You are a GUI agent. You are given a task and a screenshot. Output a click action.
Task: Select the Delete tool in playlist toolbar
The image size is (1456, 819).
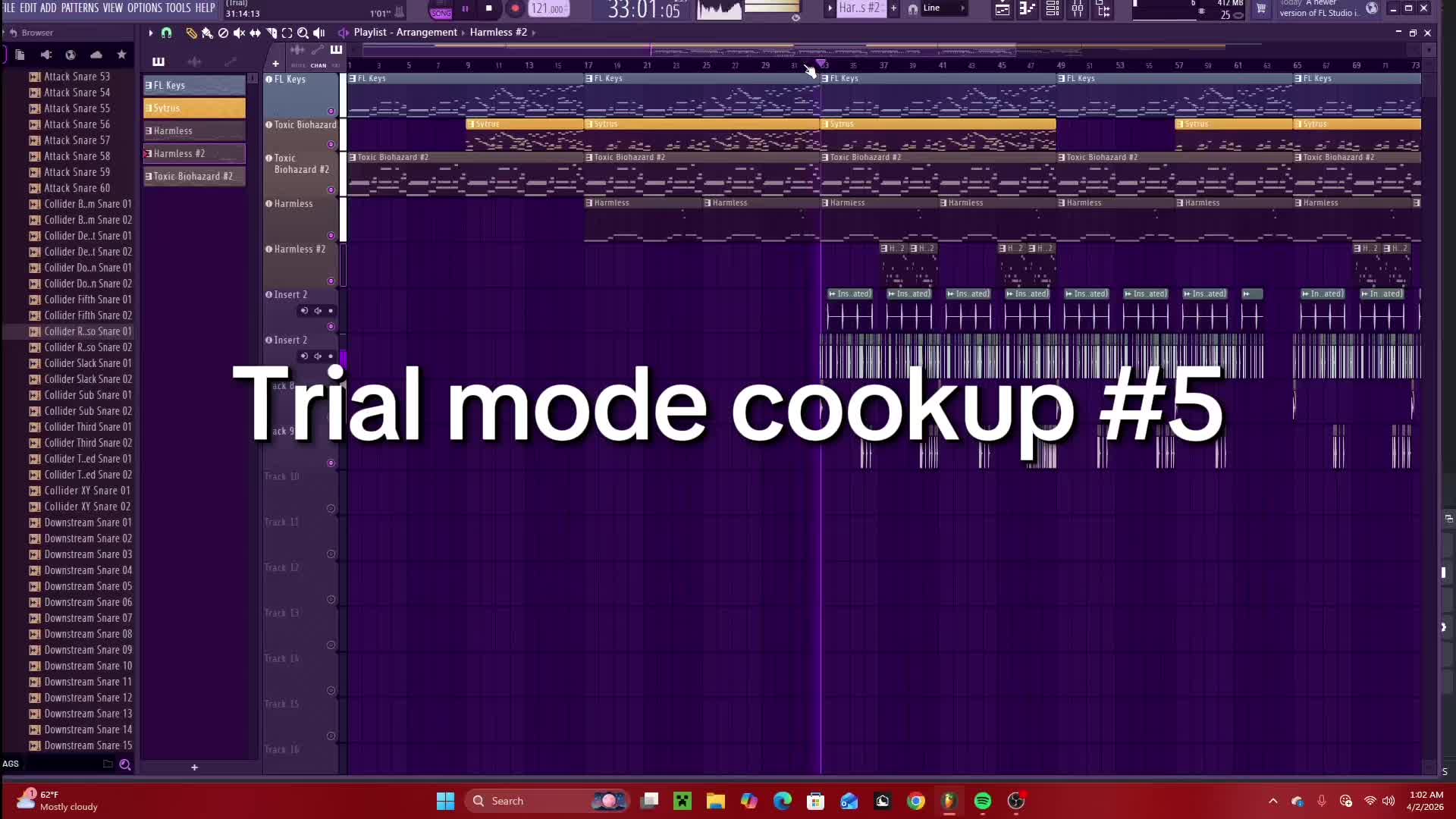coord(223,33)
